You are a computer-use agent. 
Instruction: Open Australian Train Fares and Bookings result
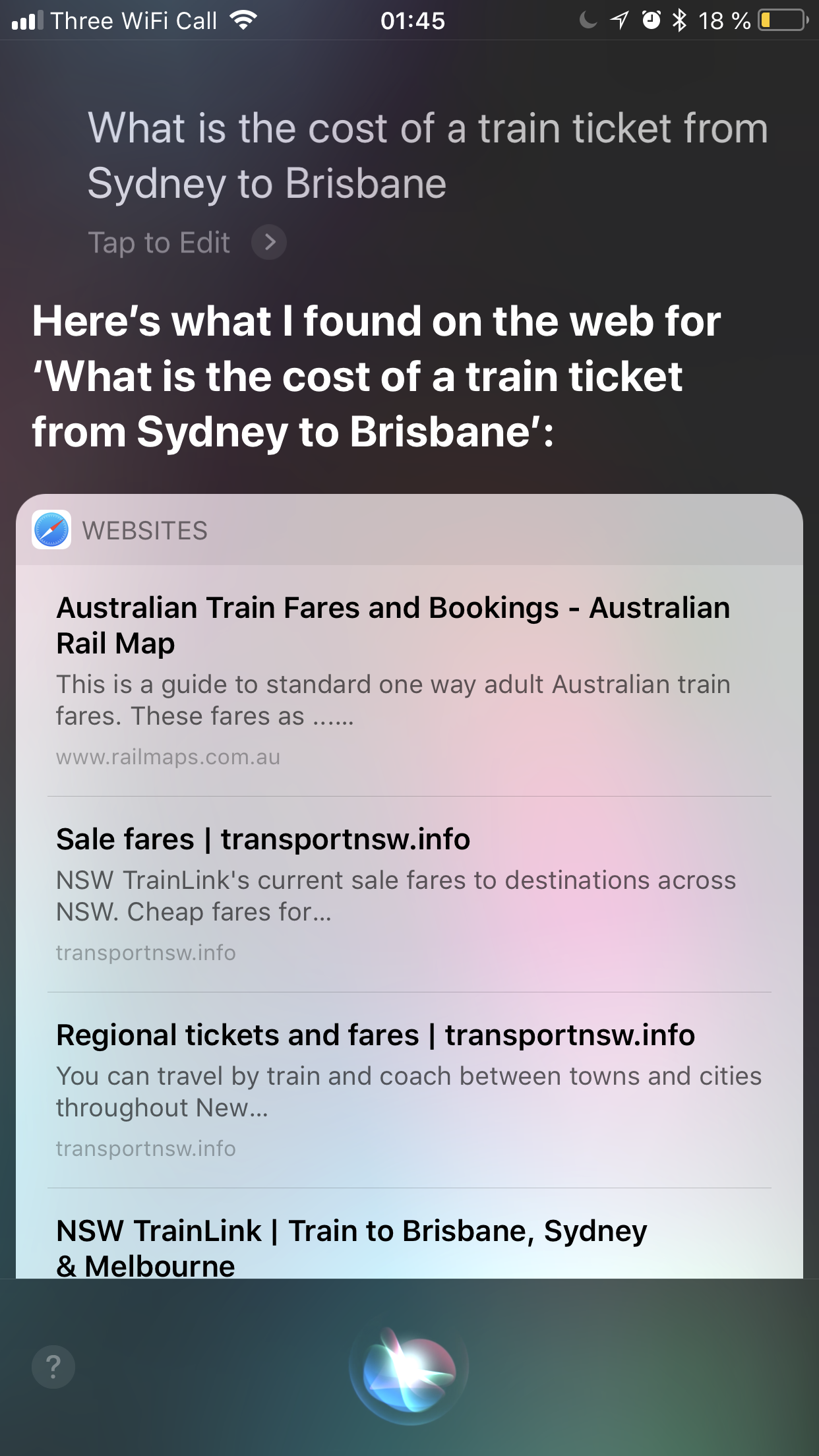[393, 625]
